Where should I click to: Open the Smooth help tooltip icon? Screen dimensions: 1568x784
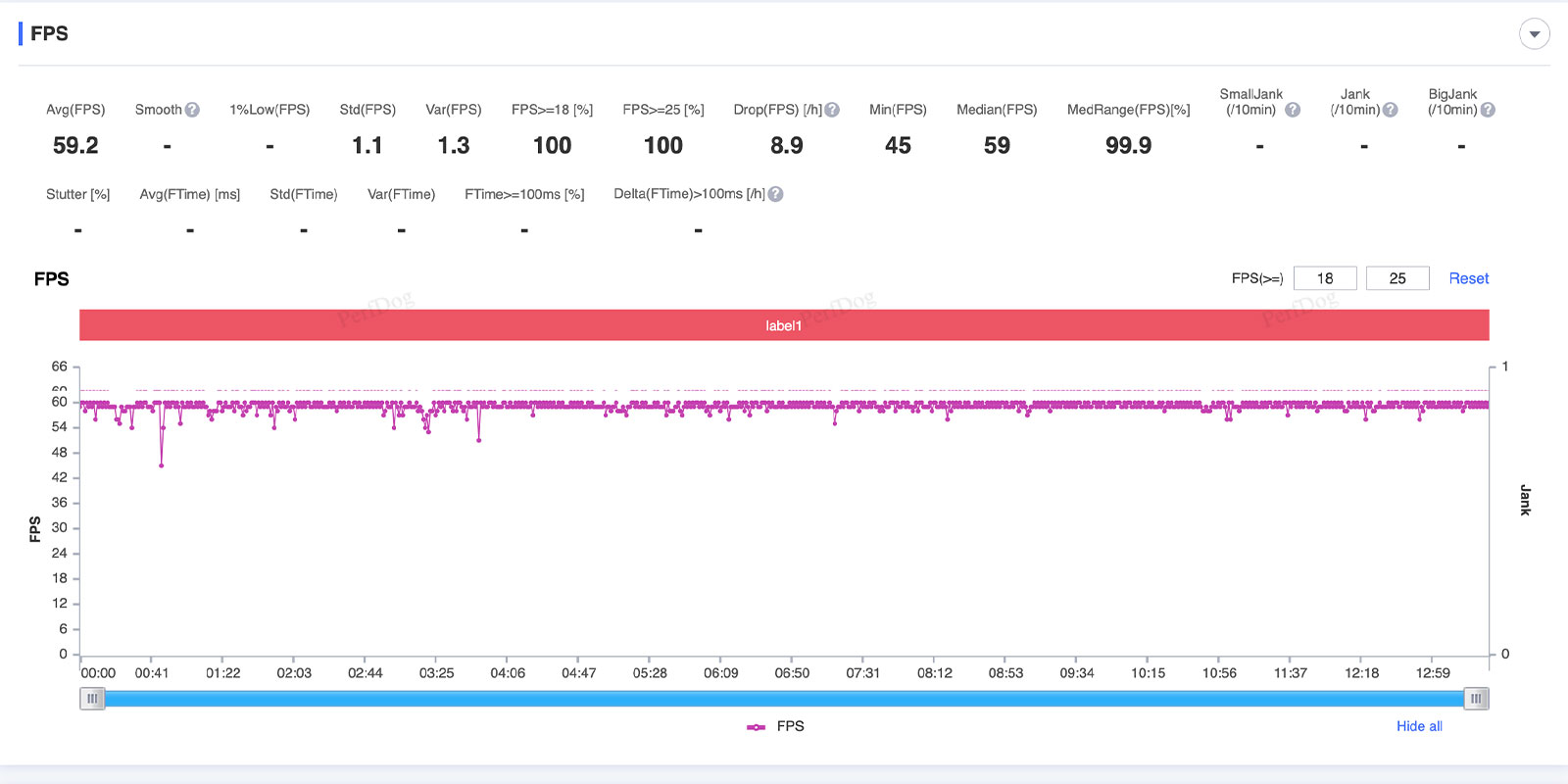click(192, 110)
